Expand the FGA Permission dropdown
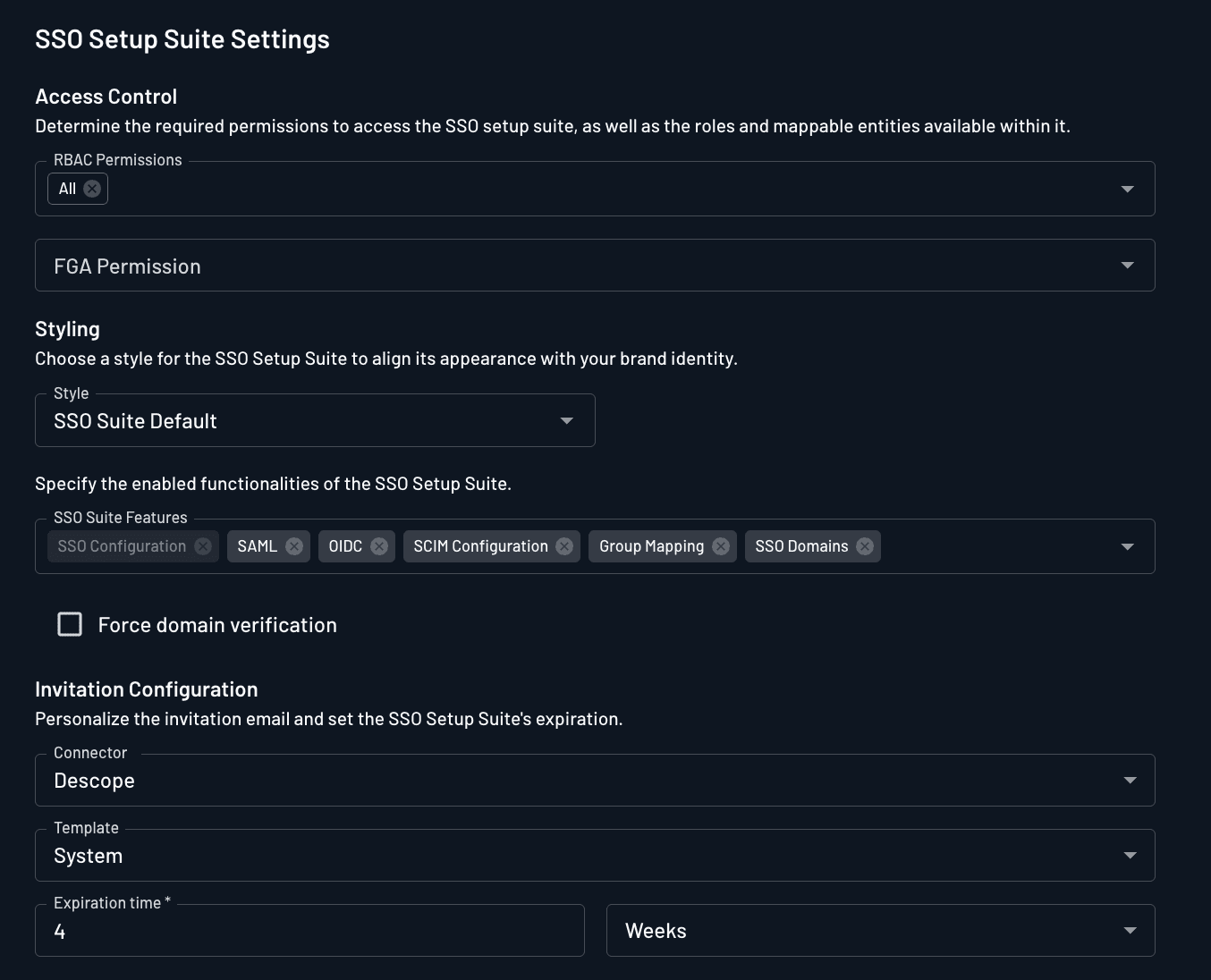The height and width of the screenshot is (980, 1211). (x=1127, y=265)
